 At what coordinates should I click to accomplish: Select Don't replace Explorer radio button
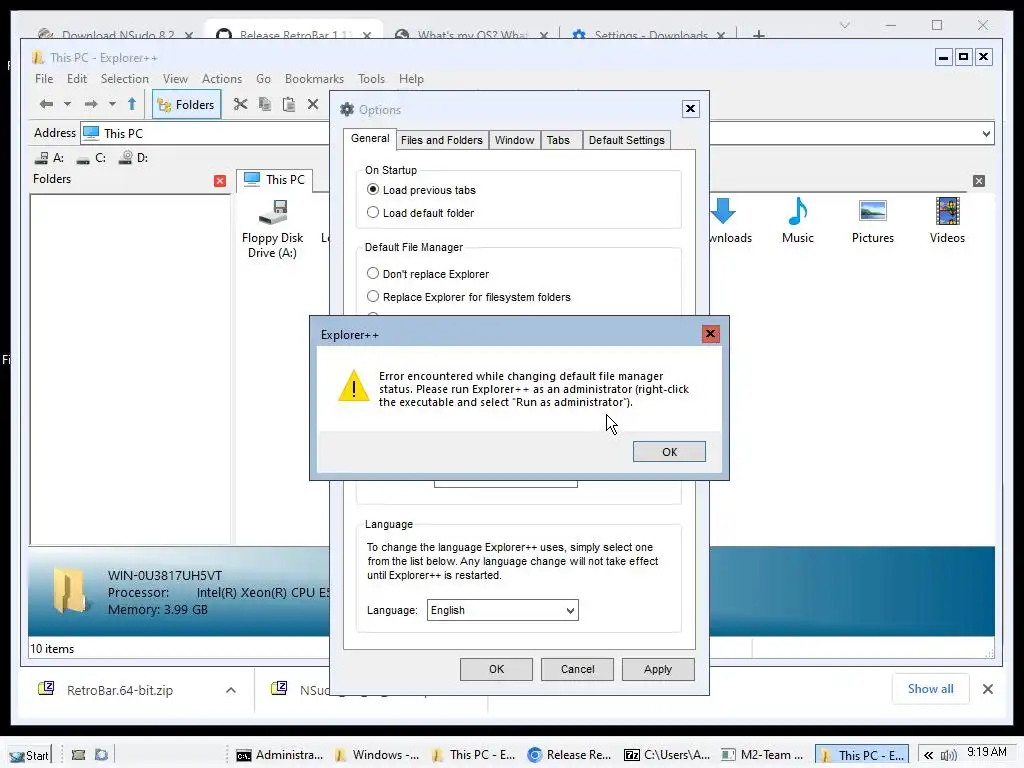[373, 273]
